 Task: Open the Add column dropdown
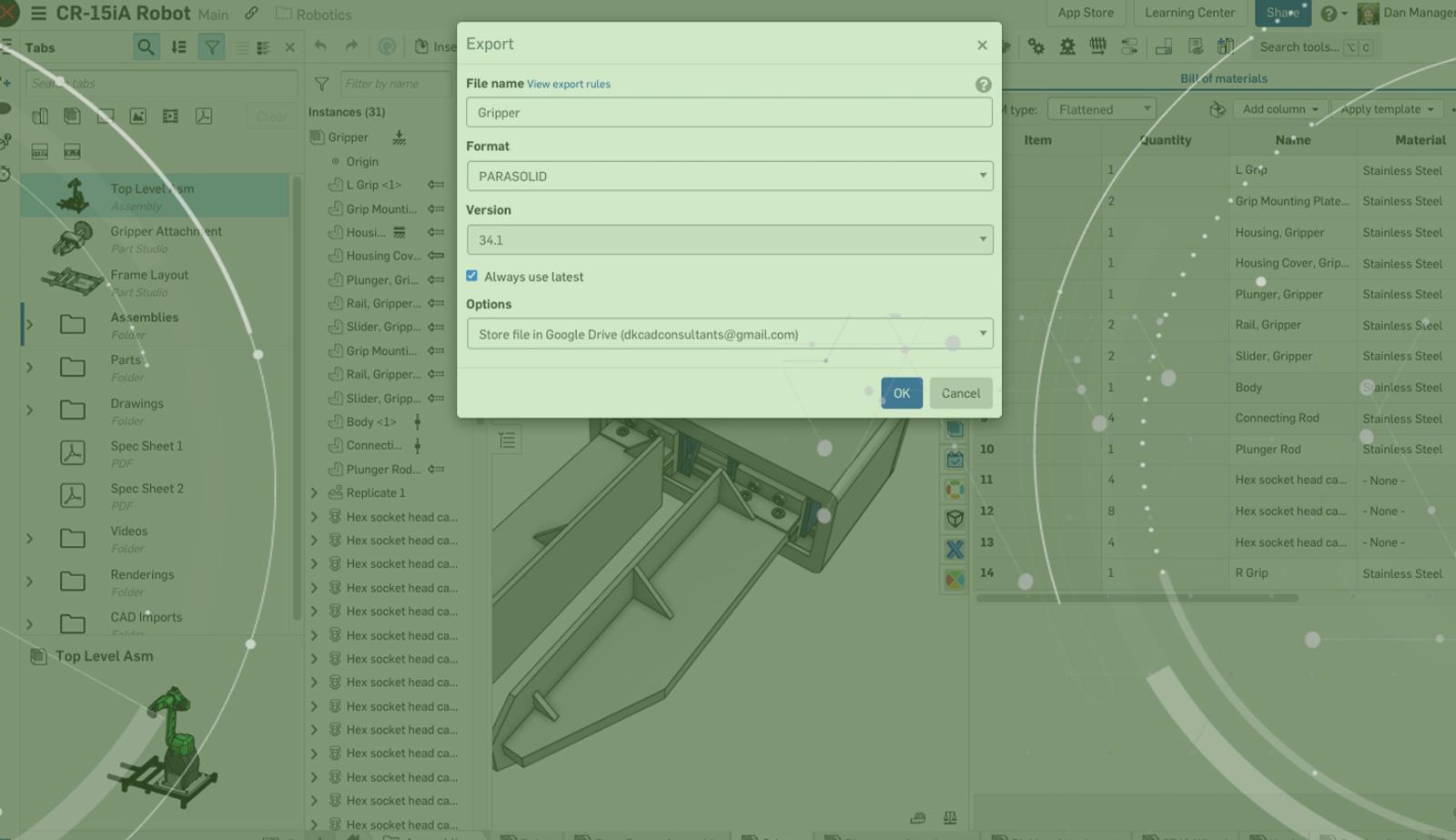(1279, 109)
